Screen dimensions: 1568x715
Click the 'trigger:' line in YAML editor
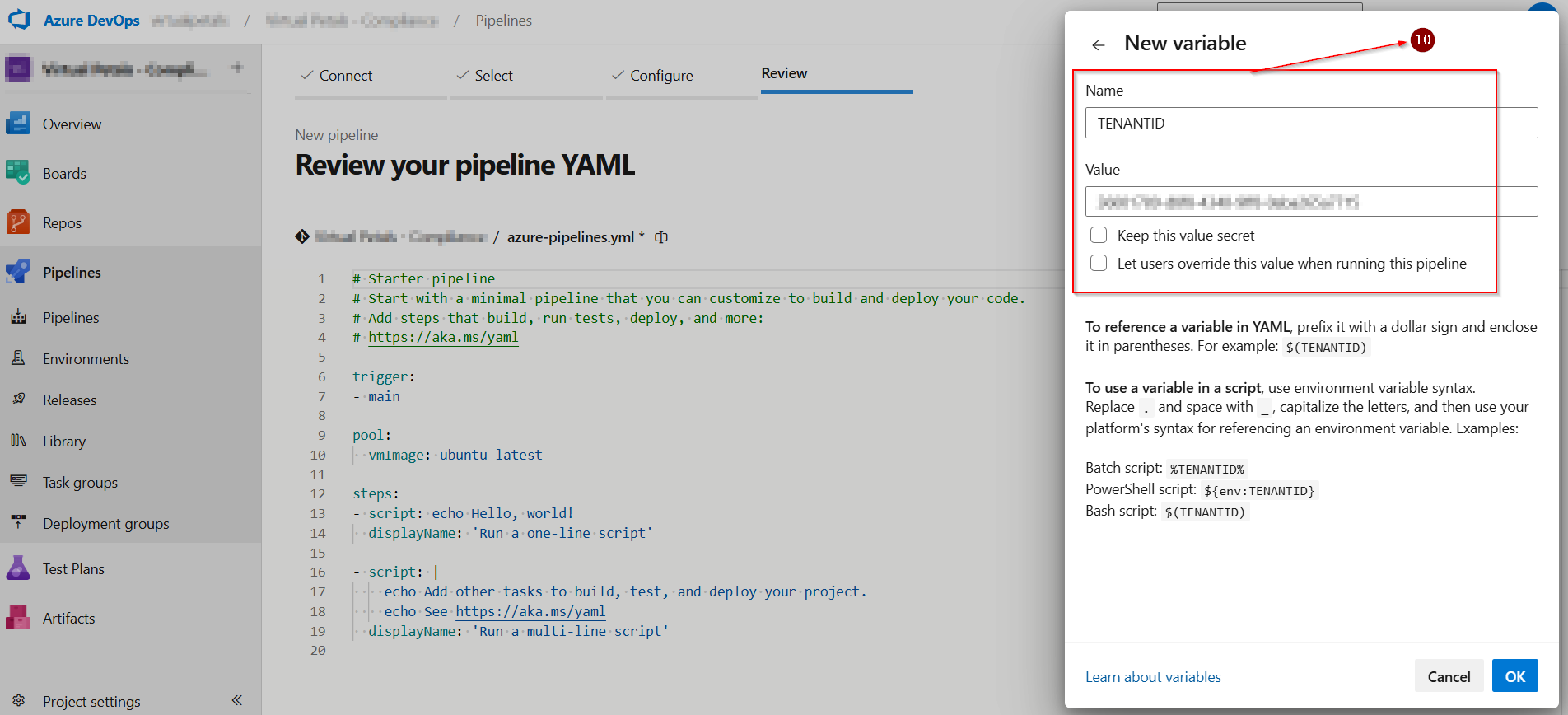pos(384,376)
